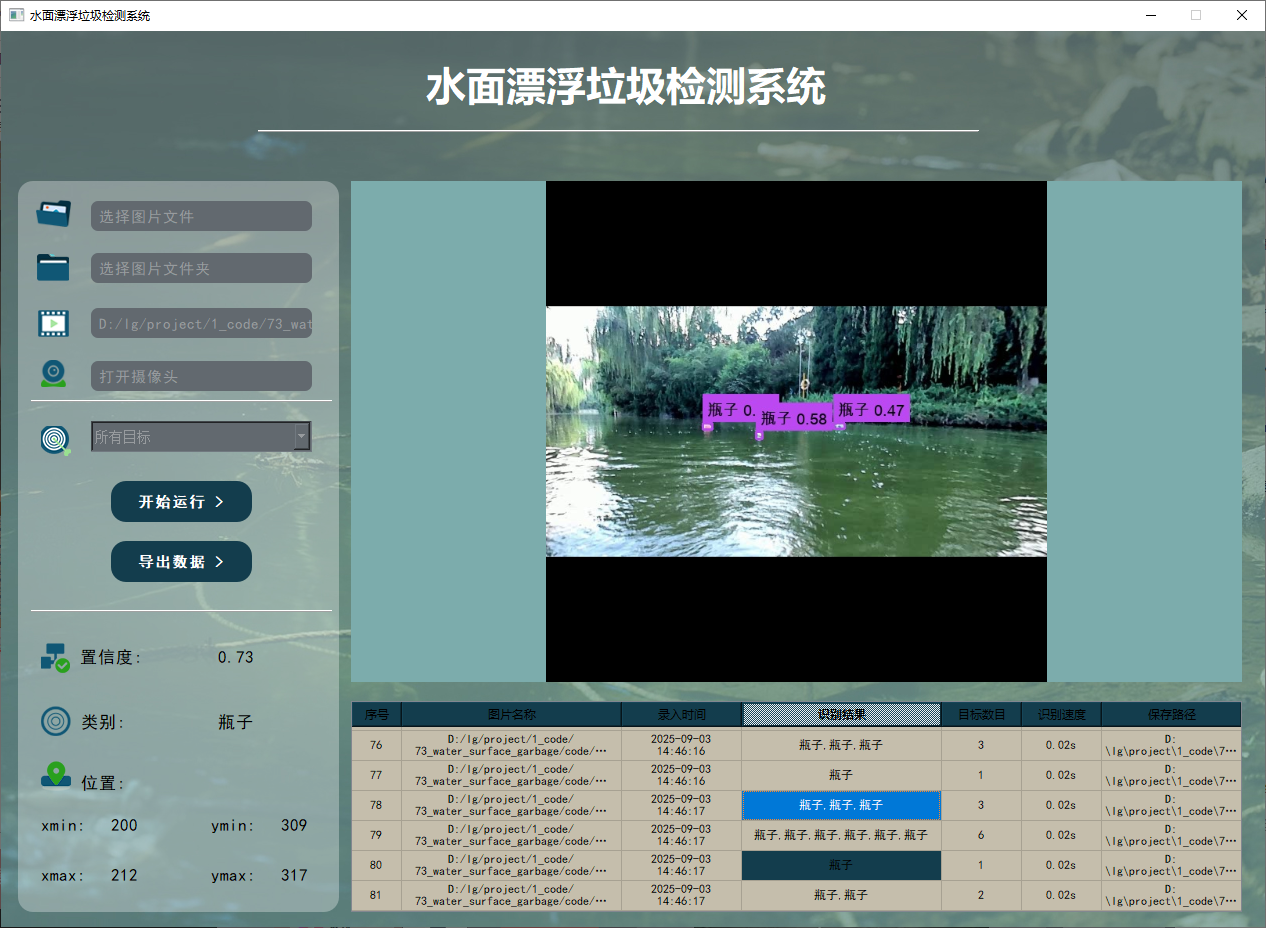The width and height of the screenshot is (1266, 928).
Task: Click the detected video frame preview
Action: pos(796,431)
